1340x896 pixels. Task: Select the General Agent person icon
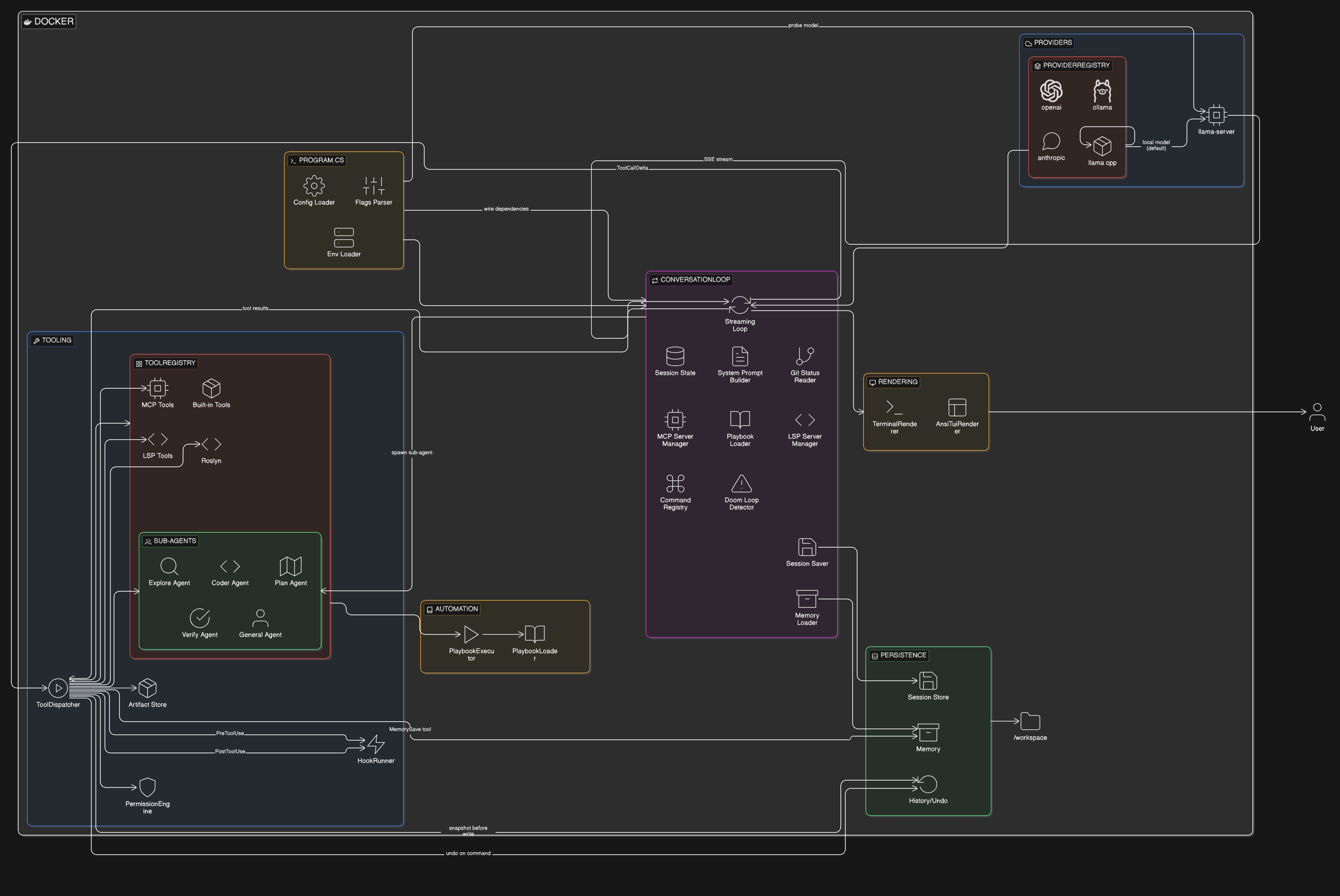pos(260,618)
